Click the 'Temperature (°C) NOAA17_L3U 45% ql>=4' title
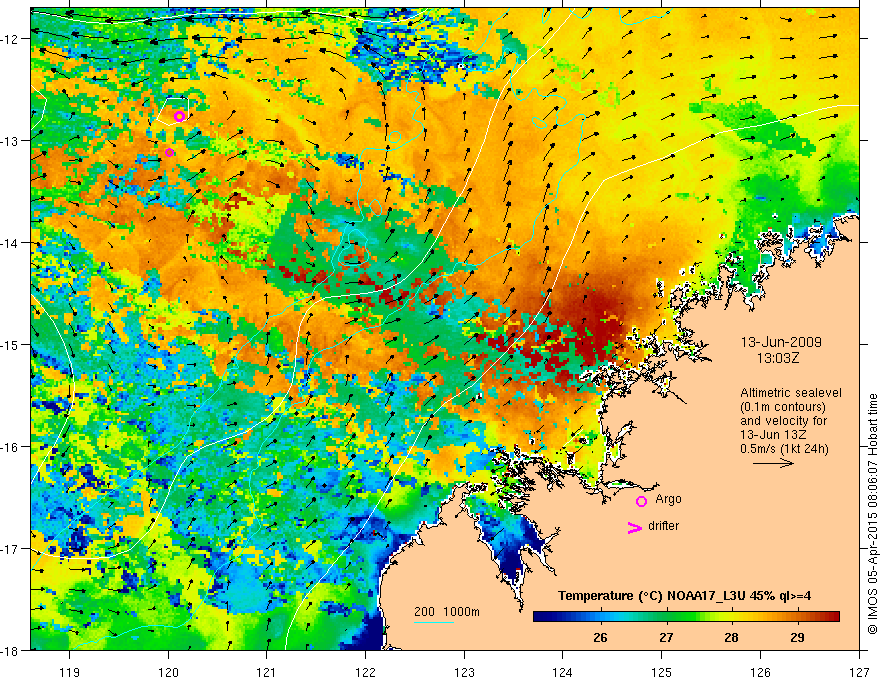 coord(684,596)
